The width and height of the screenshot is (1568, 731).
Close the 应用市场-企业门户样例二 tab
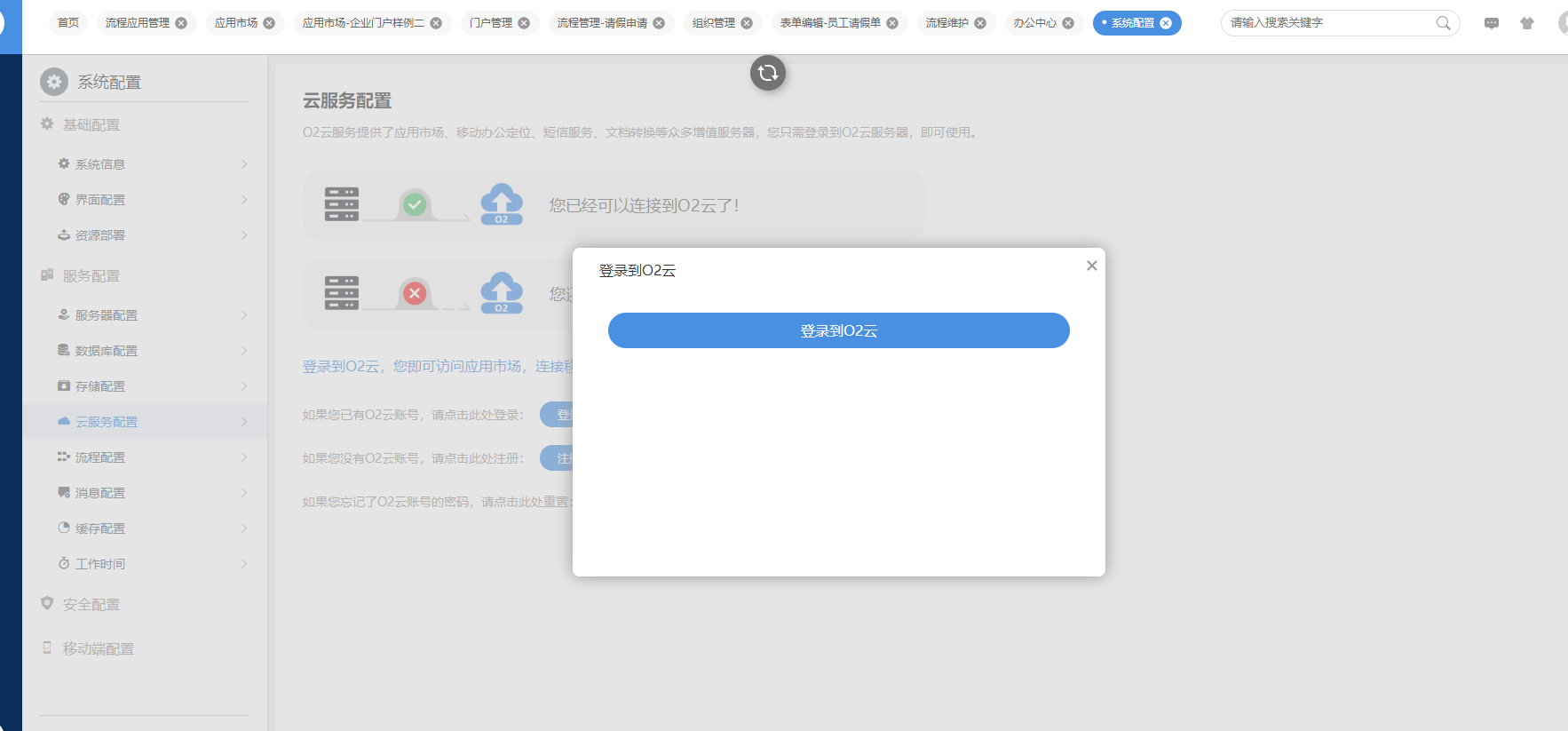436,23
